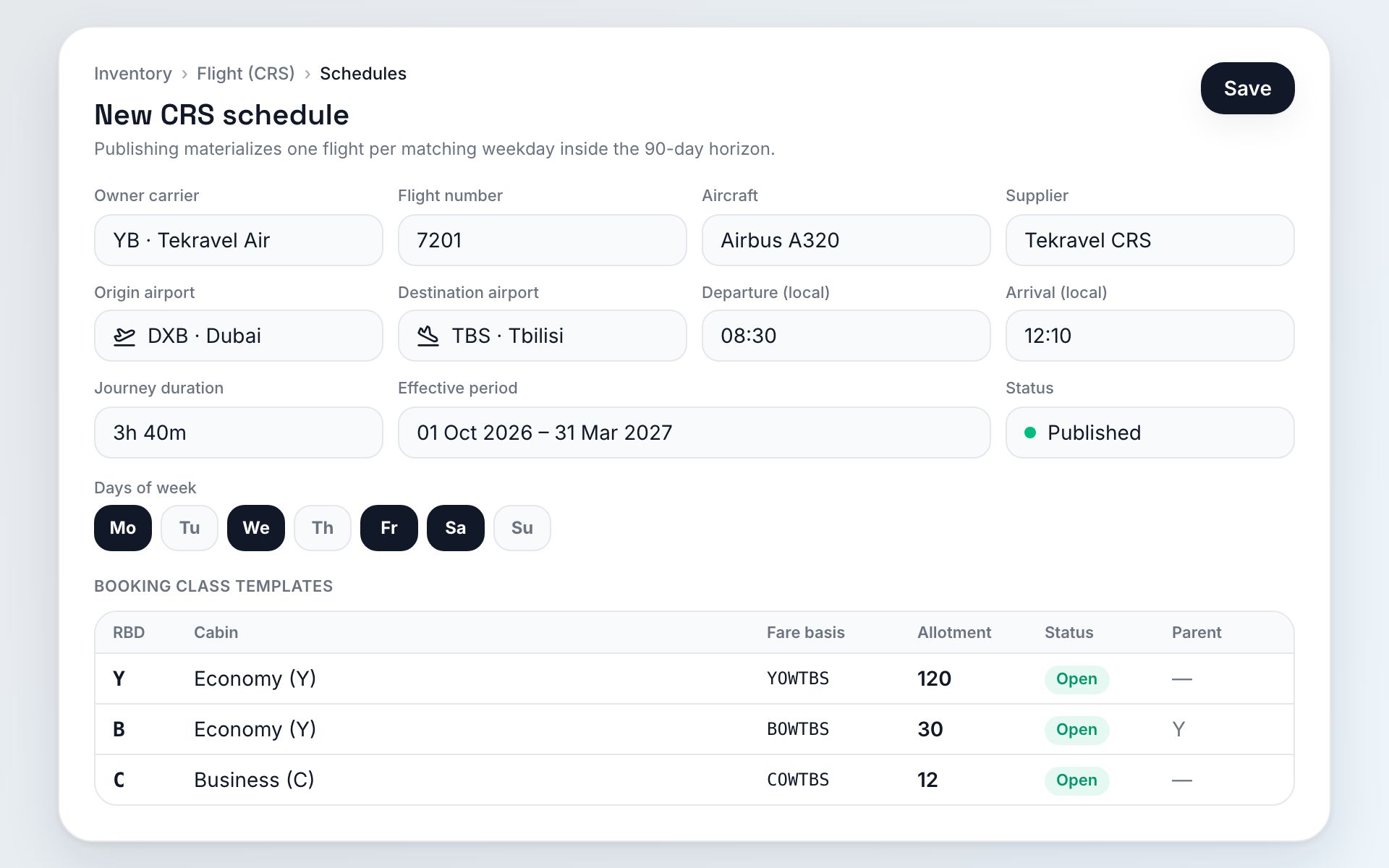Click the Departure (local) field 08:30
The height and width of the screenshot is (868, 1389).
click(x=846, y=336)
